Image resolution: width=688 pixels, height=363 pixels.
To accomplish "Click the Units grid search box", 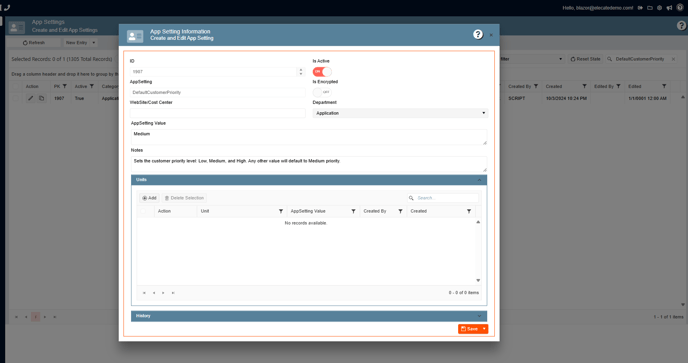I will (x=443, y=198).
